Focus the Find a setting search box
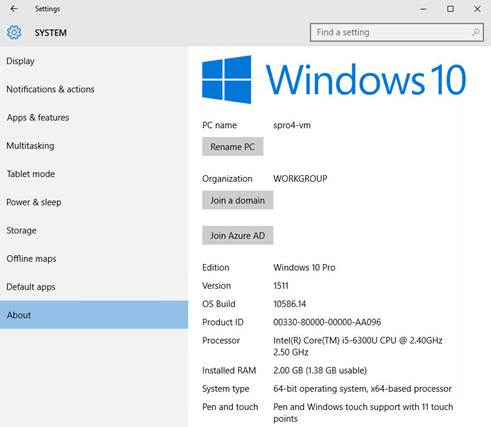The image size is (491, 427). coord(397,32)
